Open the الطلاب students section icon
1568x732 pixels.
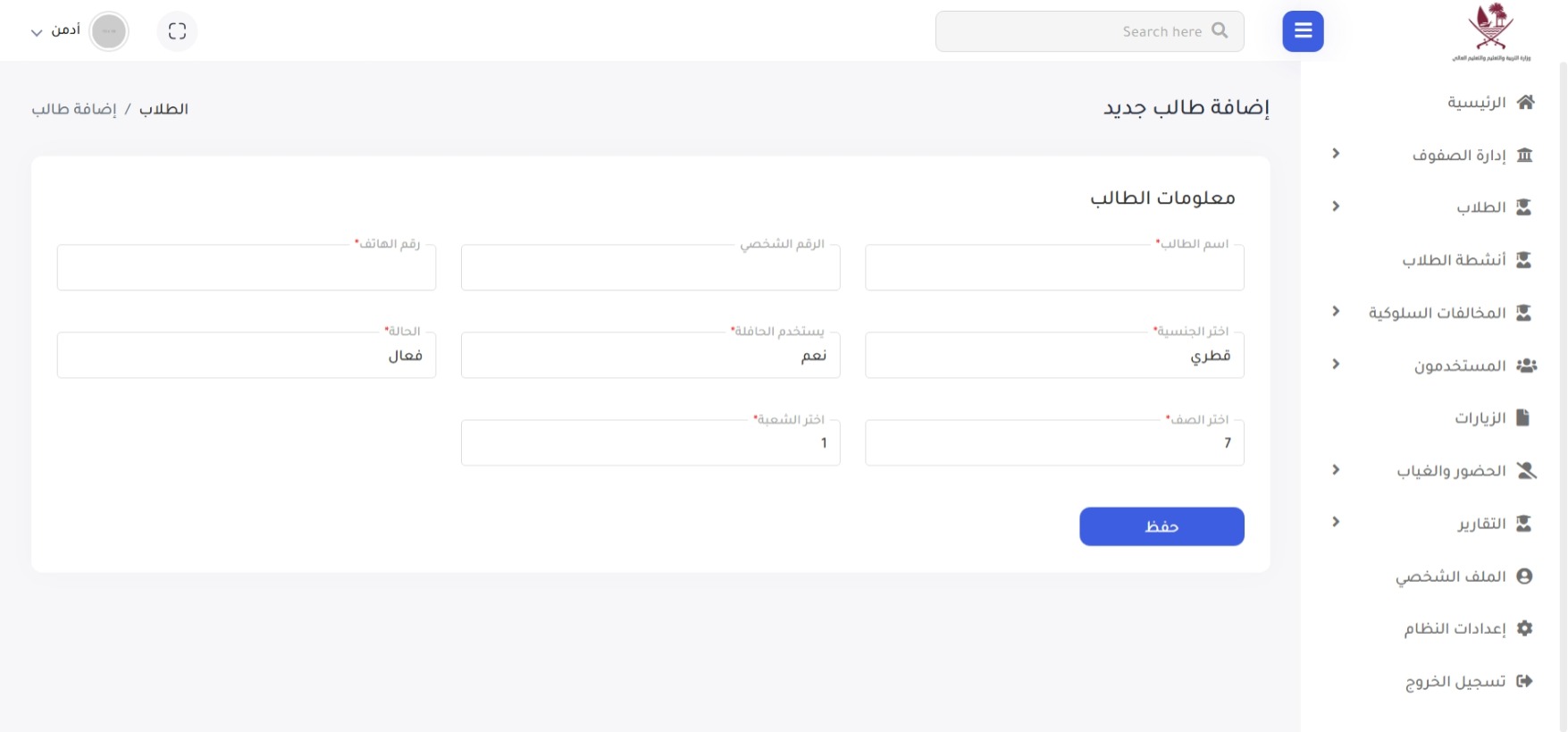click(x=1523, y=206)
